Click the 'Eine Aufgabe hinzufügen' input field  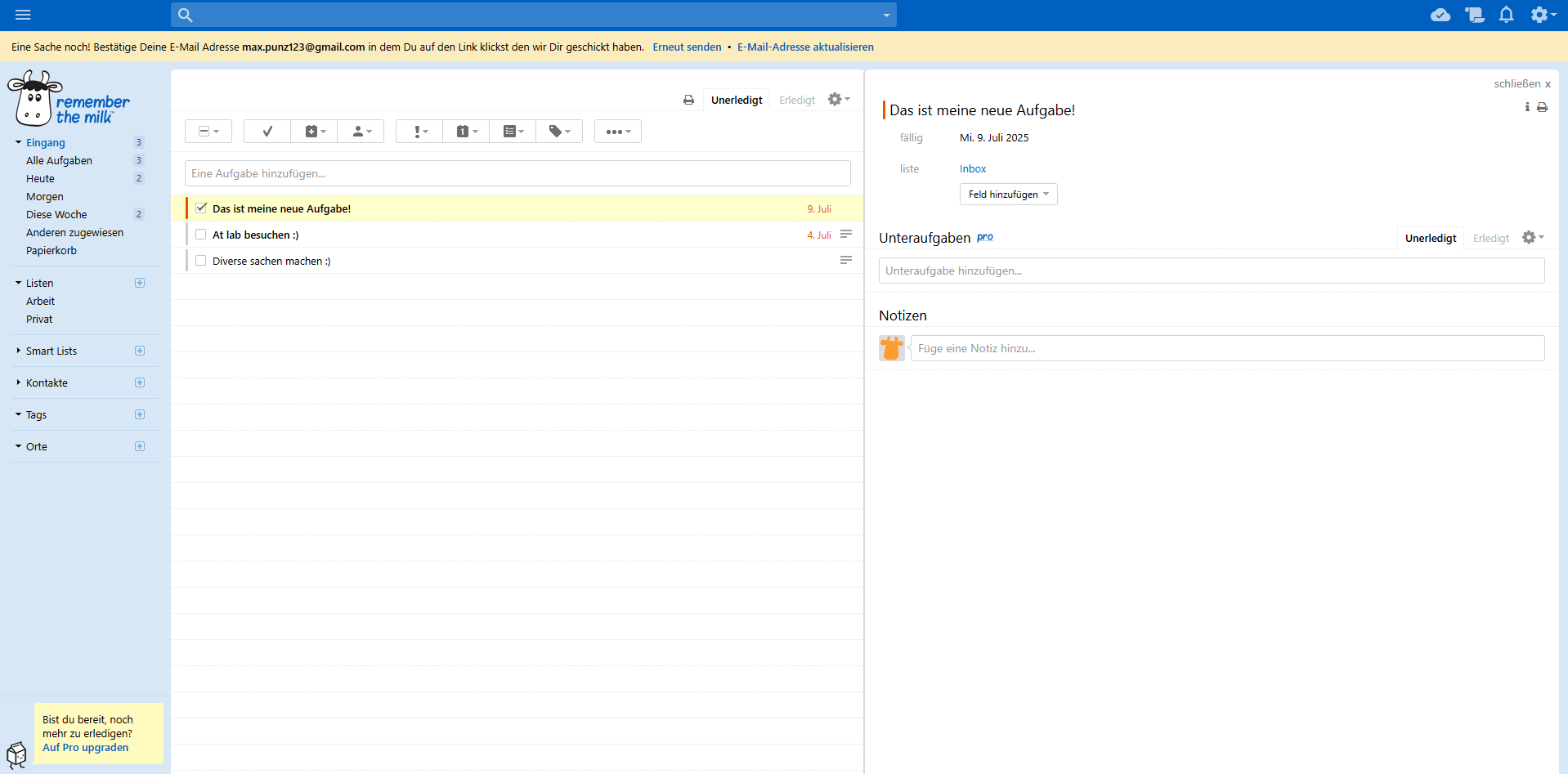[x=517, y=173]
